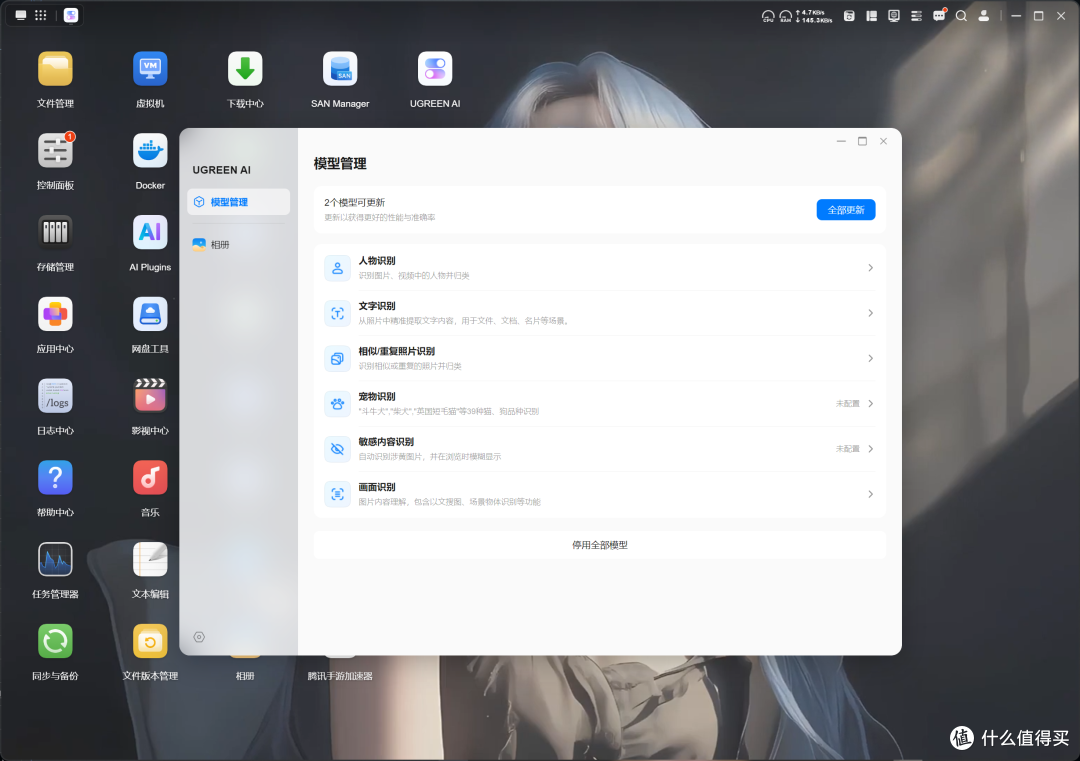Click the 文字识别 model icon

[x=338, y=313]
